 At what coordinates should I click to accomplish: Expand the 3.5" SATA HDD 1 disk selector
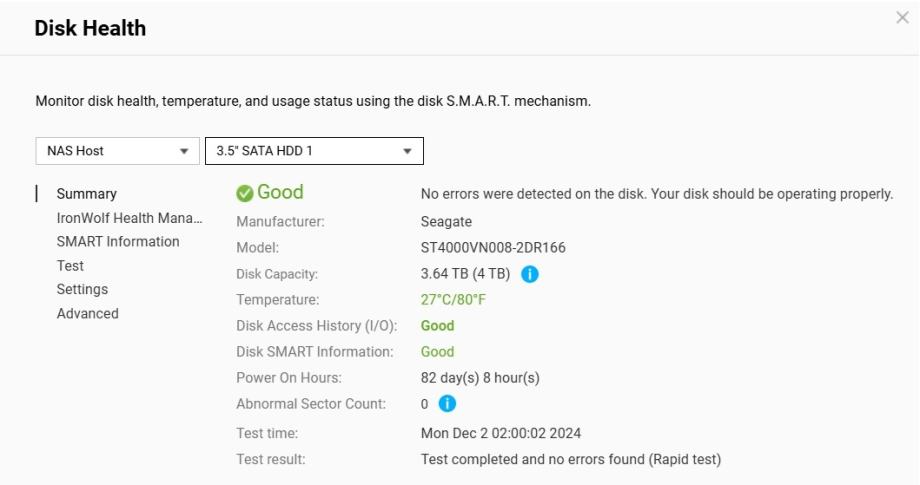coord(314,151)
